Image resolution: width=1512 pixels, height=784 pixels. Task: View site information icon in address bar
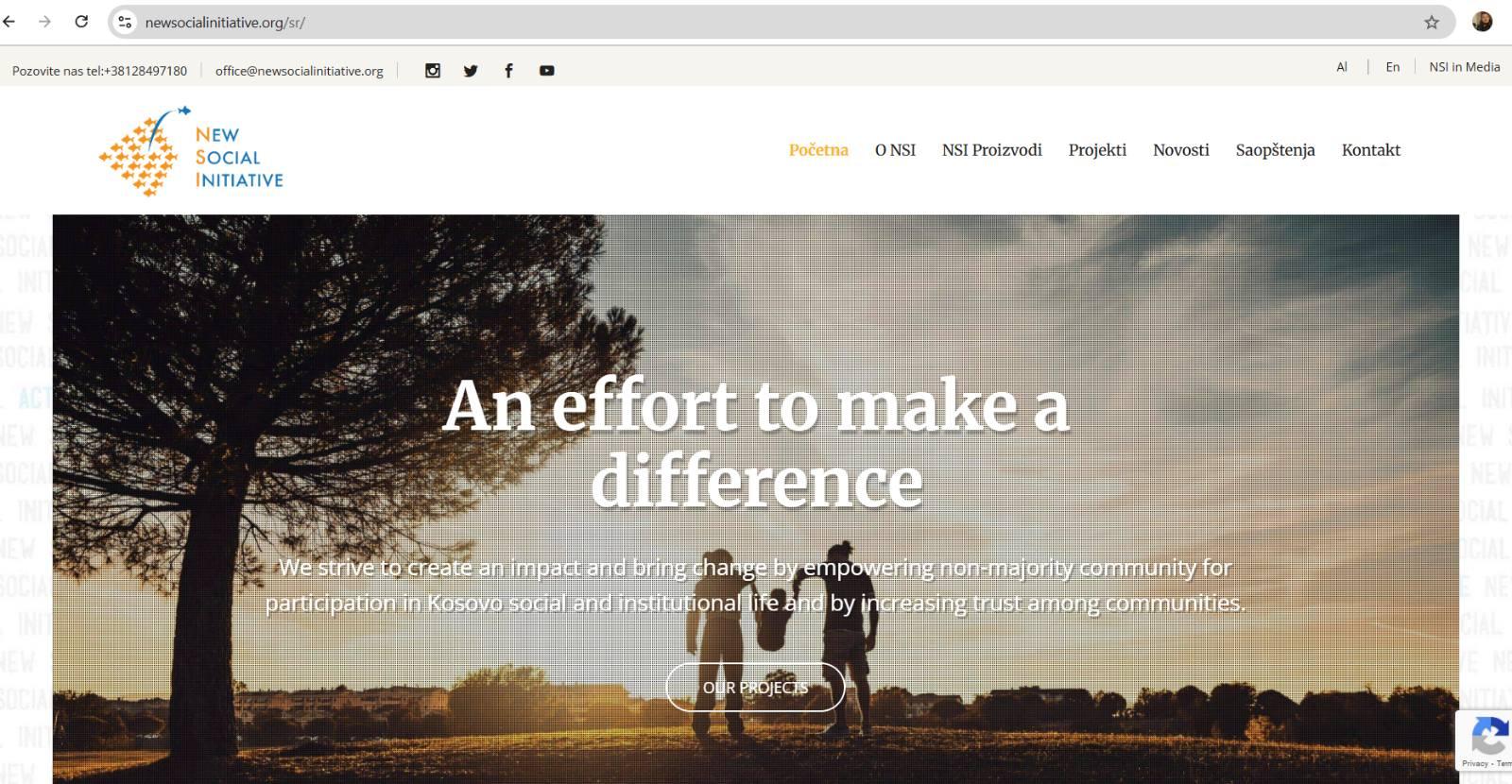pos(125,22)
